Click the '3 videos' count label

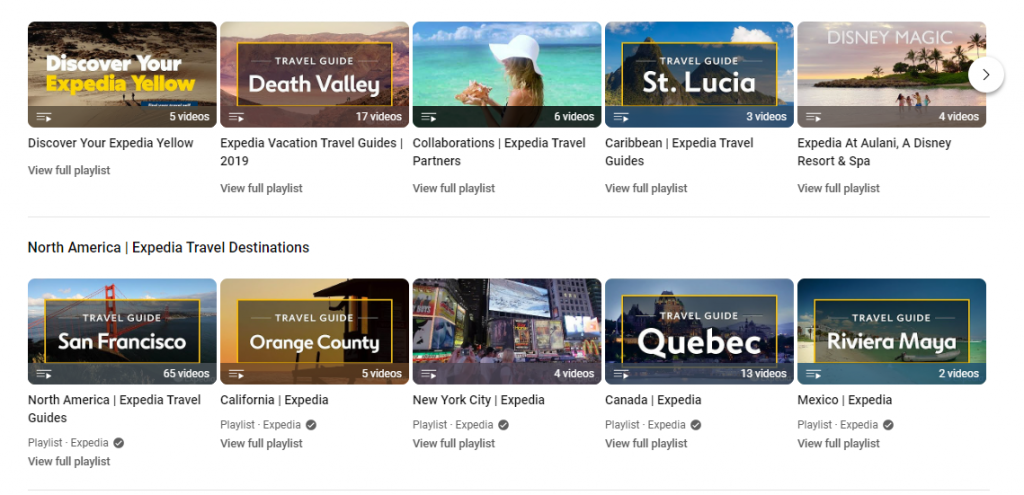pos(767,117)
